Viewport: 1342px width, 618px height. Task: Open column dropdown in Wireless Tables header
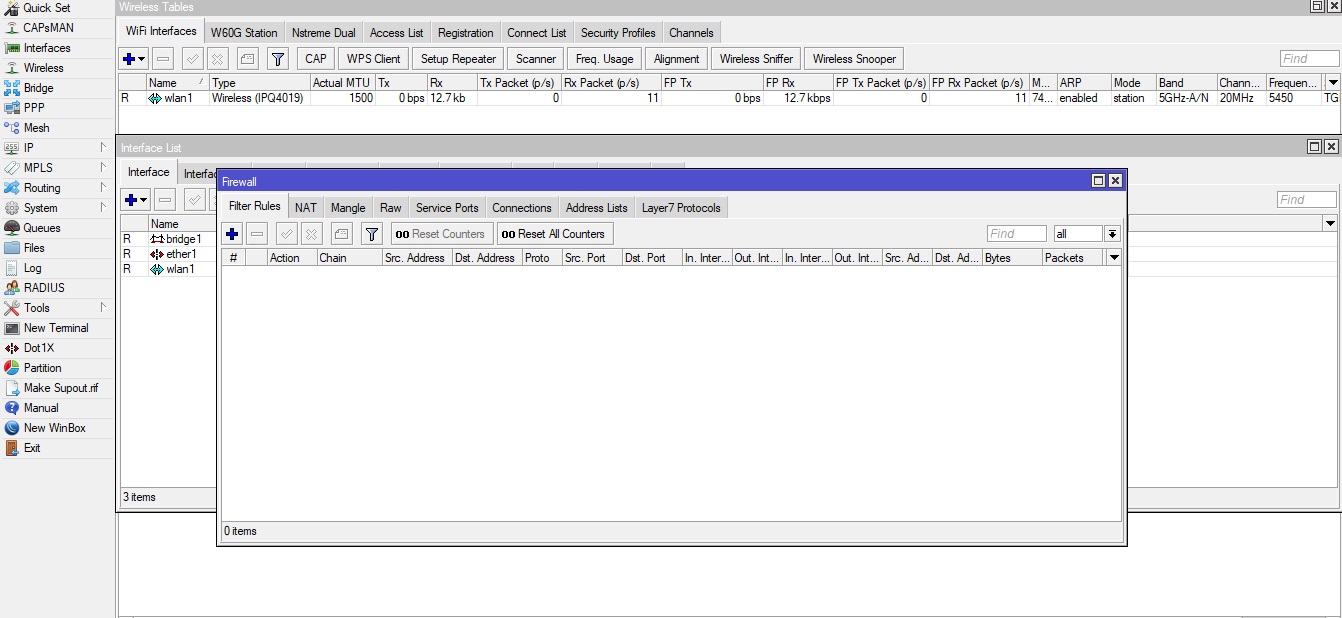click(1331, 83)
